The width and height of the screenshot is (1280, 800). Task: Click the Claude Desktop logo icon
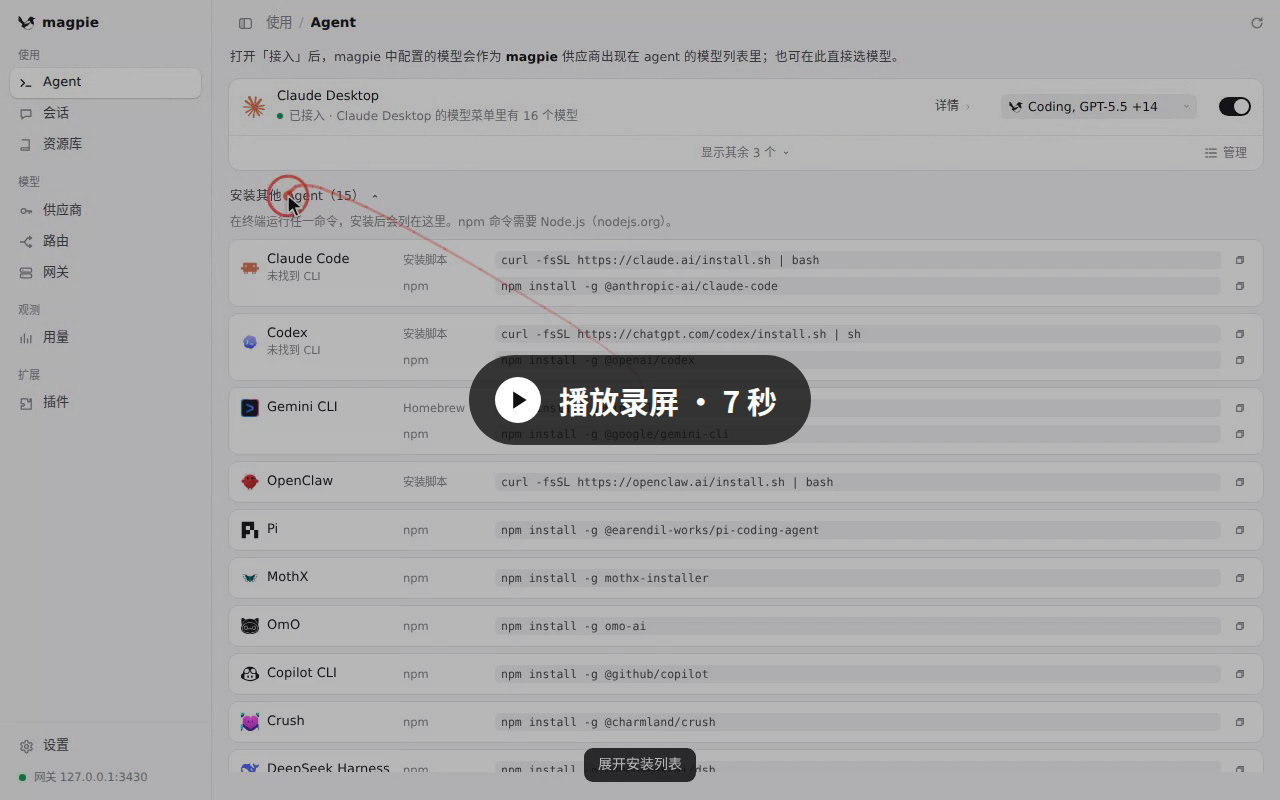(x=254, y=106)
